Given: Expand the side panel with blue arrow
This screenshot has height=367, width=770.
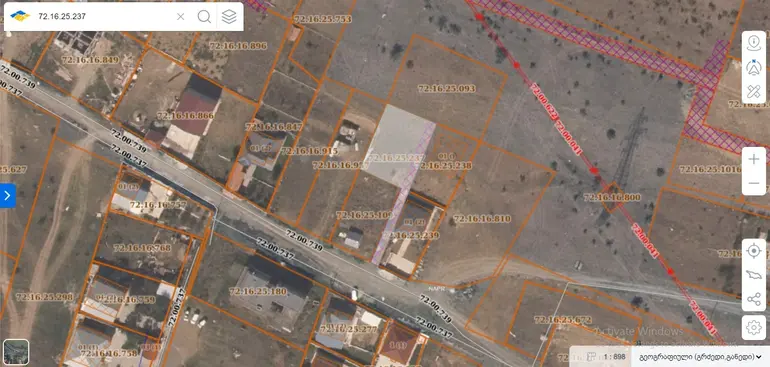Looking at the screenshot, I should point(7,196).
